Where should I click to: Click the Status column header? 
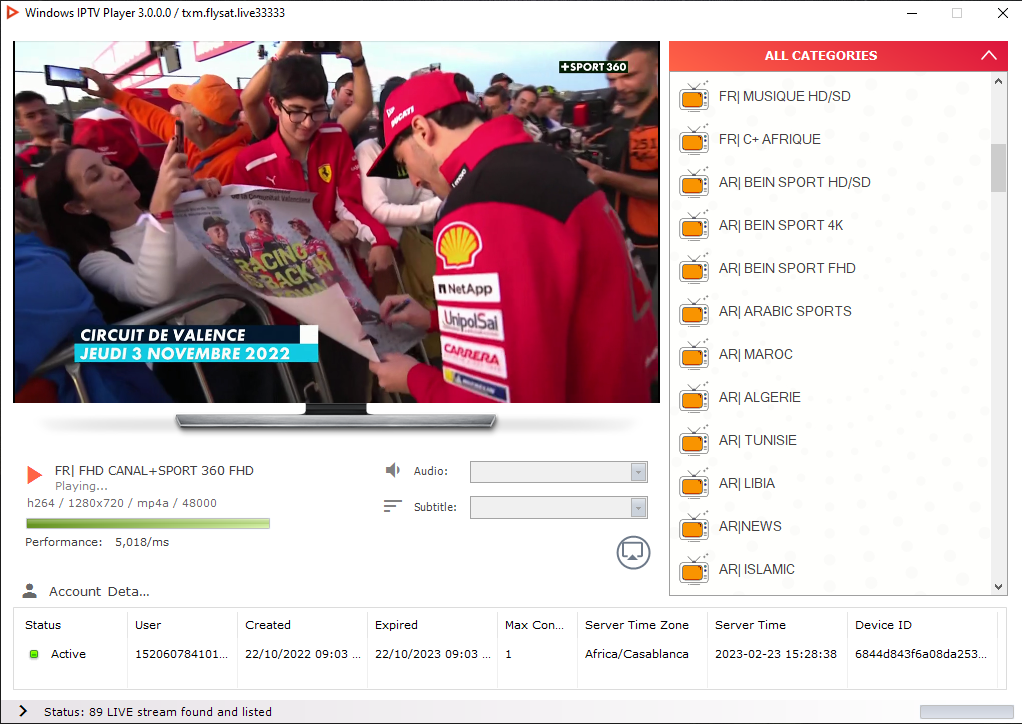43,625
